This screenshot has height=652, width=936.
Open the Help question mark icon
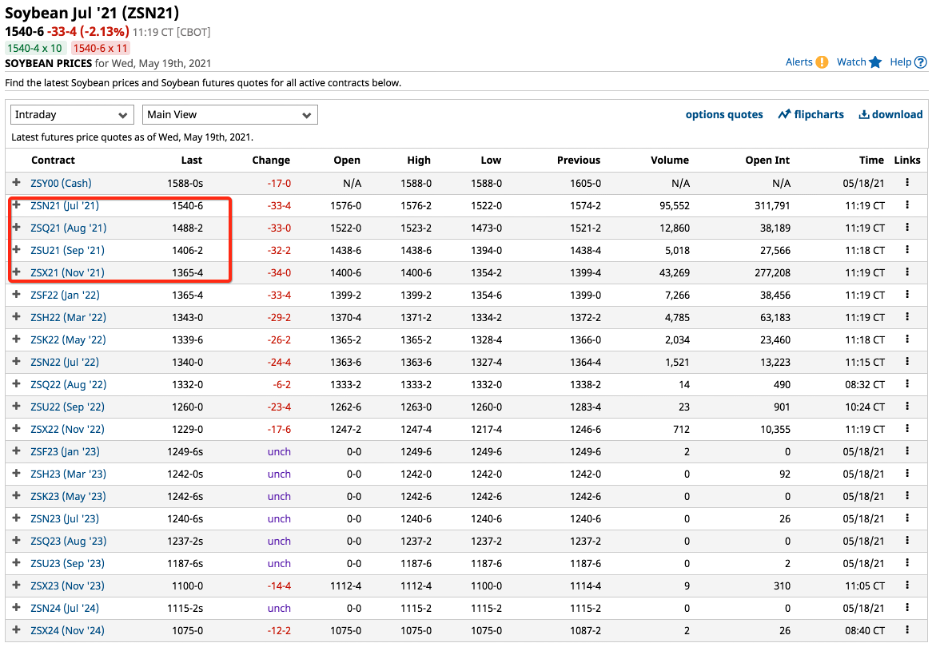920,62
